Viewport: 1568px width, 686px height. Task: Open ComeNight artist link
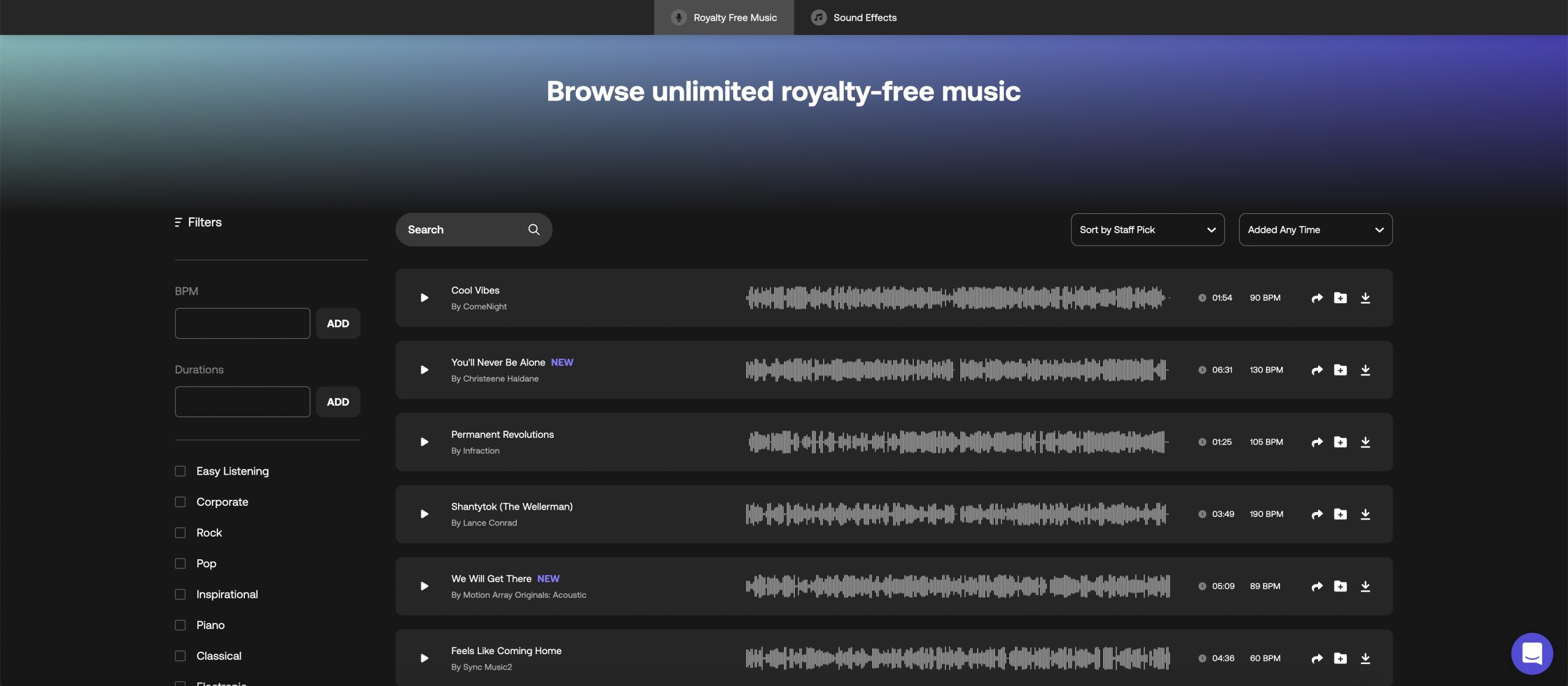(484, 307)
